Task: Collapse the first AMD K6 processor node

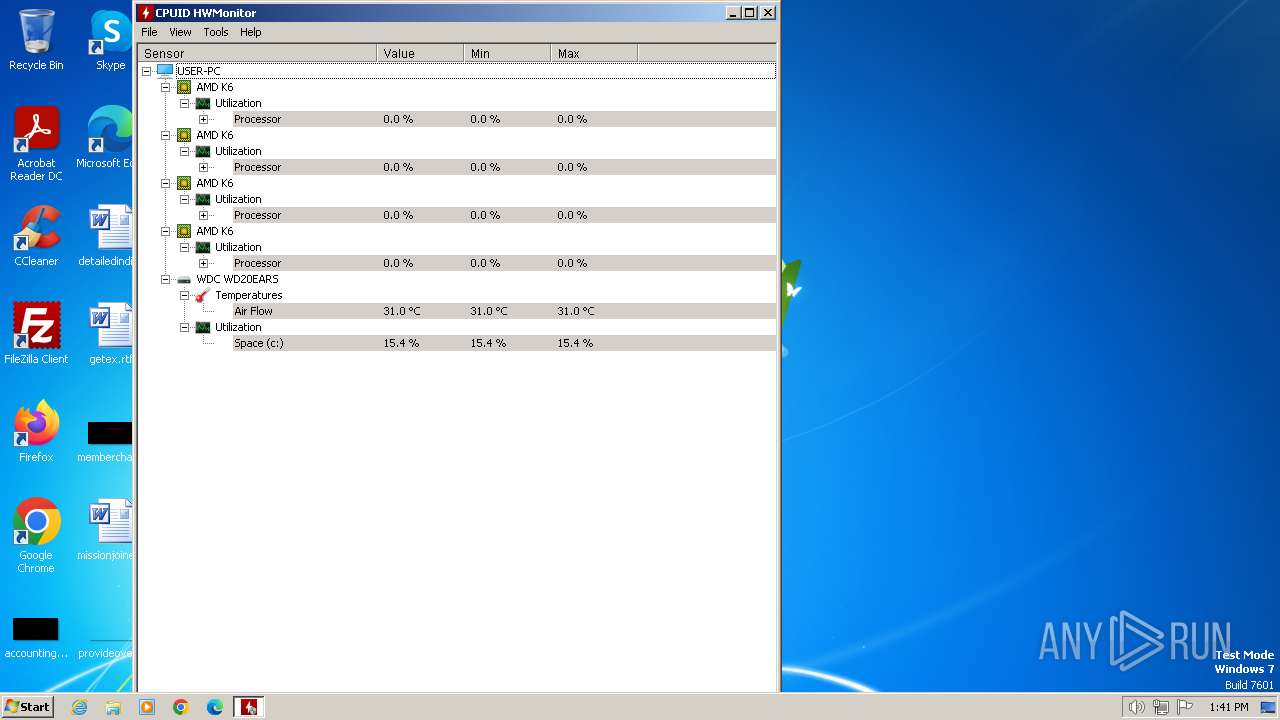Action: (x=165, y=87)
